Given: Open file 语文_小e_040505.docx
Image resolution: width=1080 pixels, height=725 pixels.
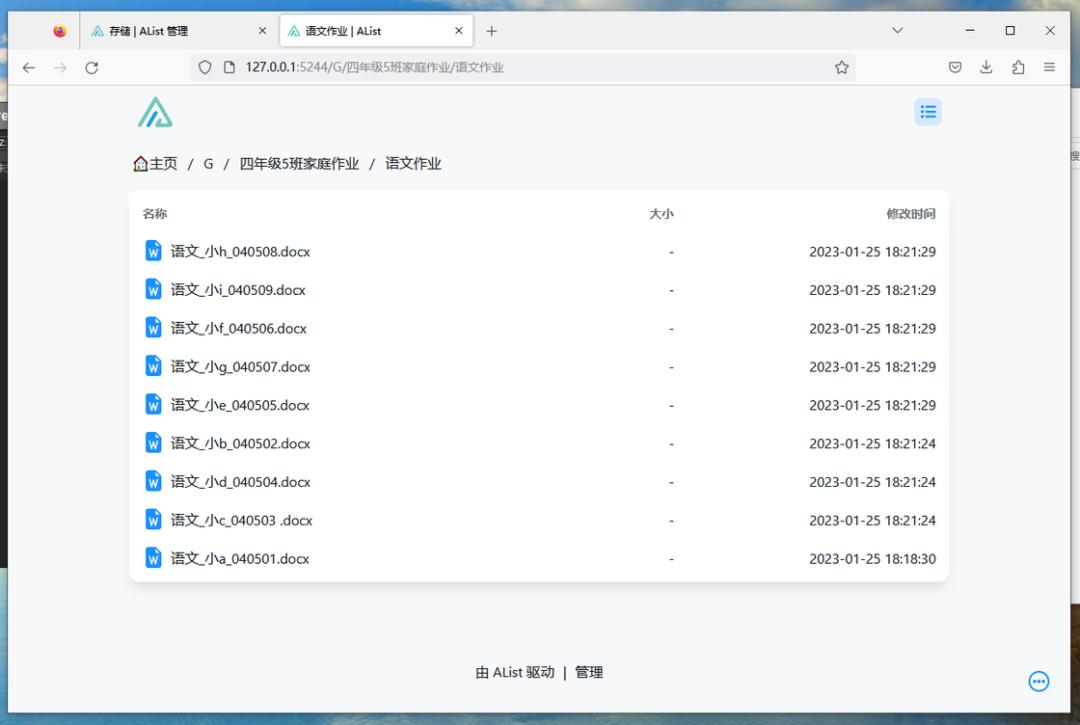Looking at the screenshot, I should click(x=240, y=405).
